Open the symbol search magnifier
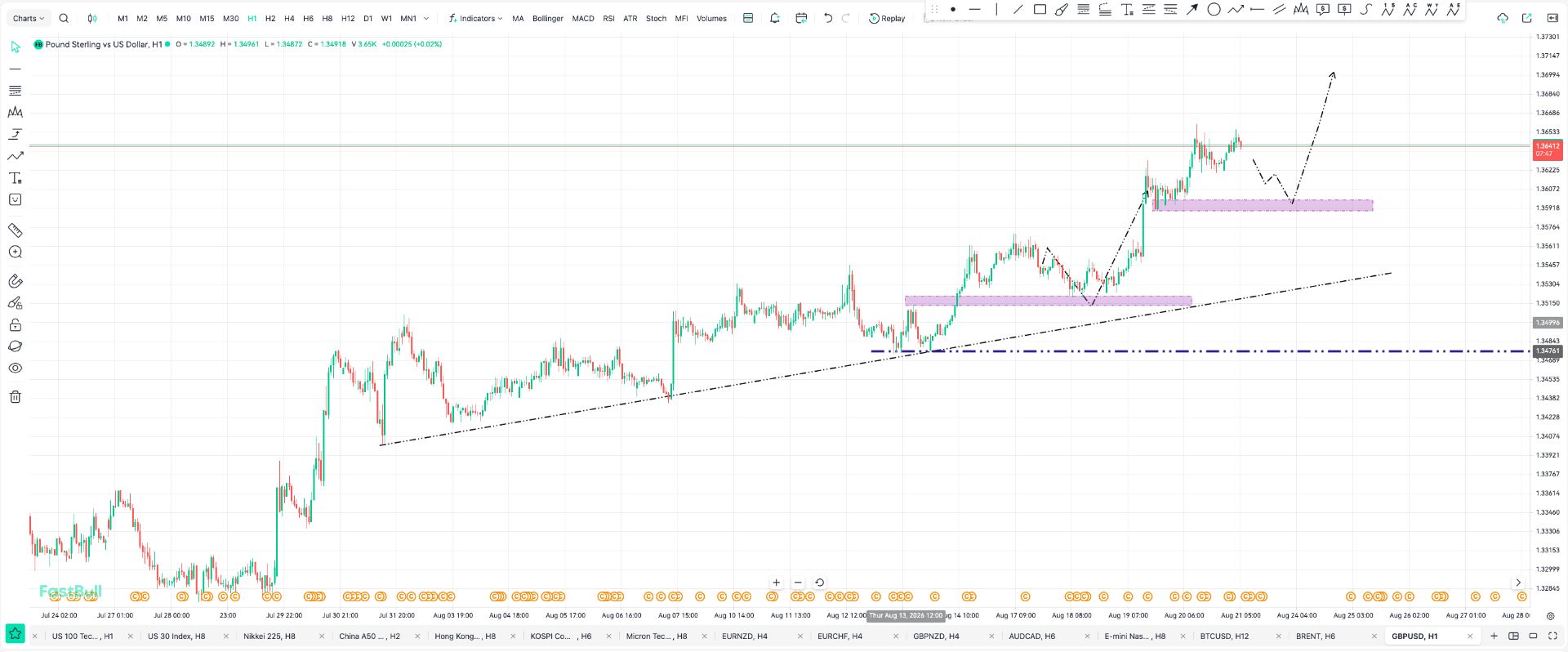The width and height of the screenshot is (1568, 652). point(64,18)
